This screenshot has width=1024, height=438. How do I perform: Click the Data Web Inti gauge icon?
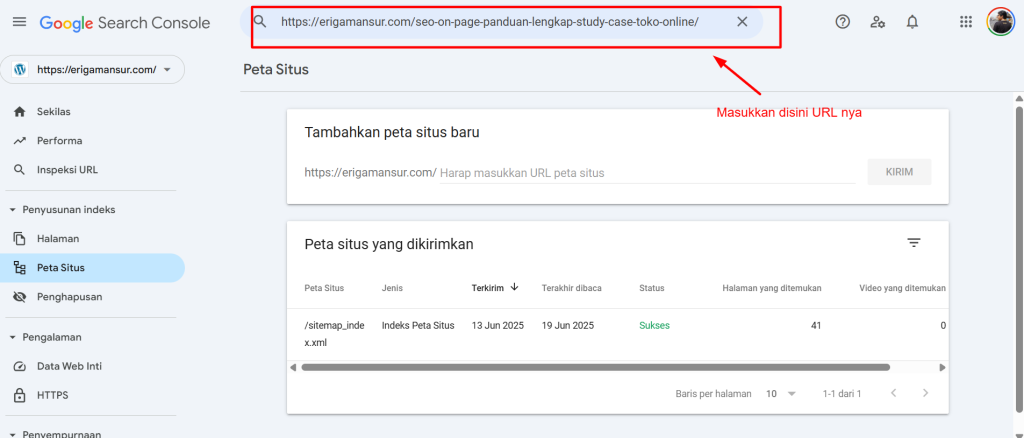tap(20, 366)
